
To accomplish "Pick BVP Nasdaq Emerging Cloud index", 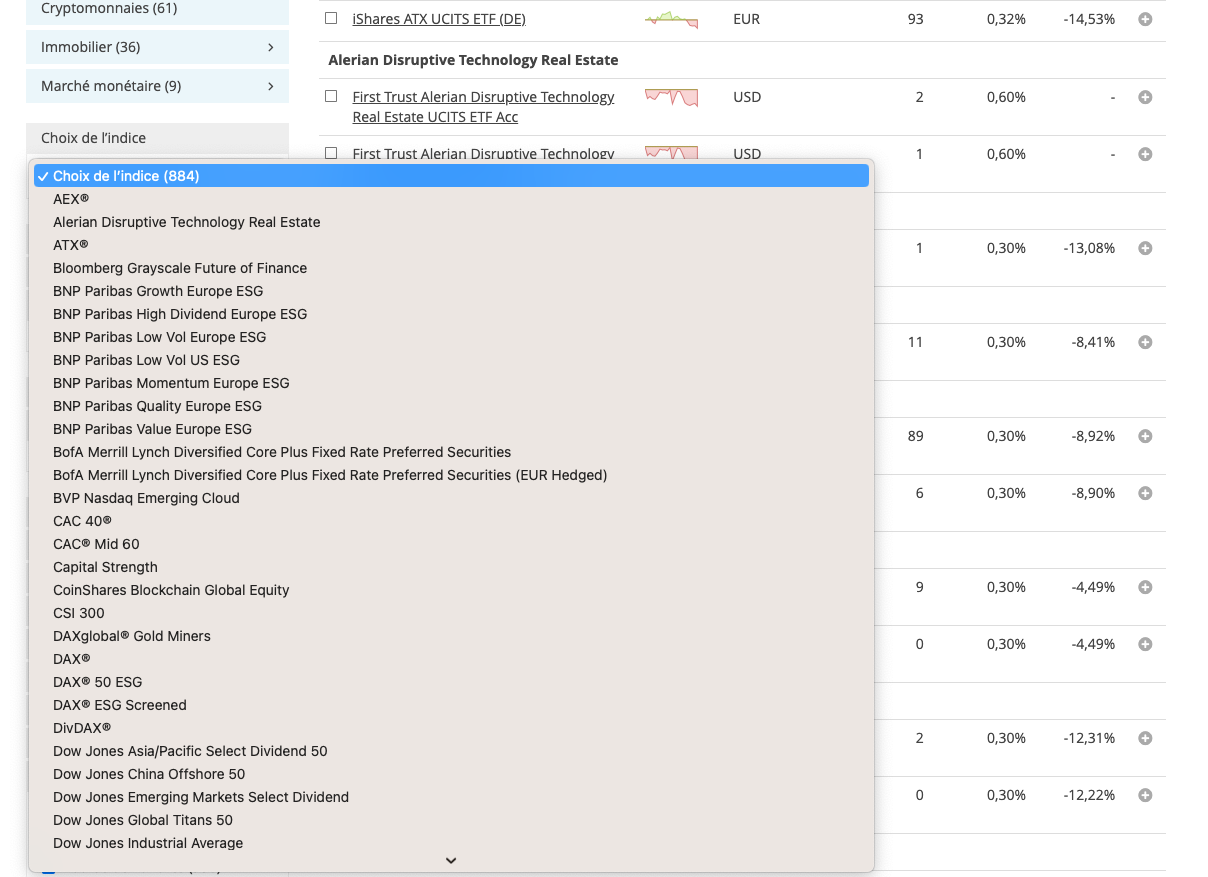I will click(146, 498).
